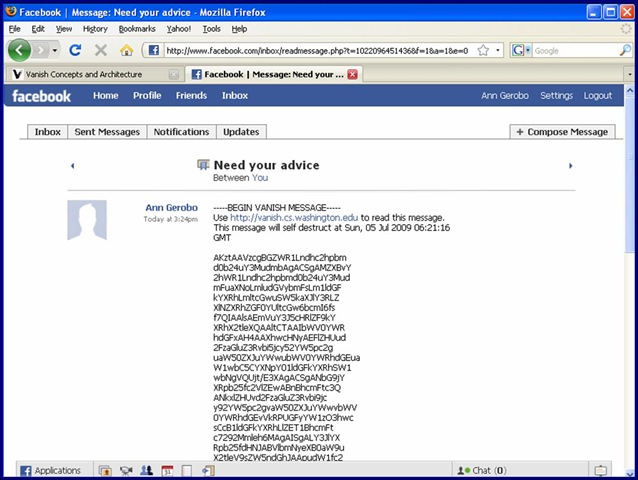Image resolution: width=638 pixels, height=480 pixels.
Task: Click the last icon left of Chat
Action: click(x=208, y=471)
